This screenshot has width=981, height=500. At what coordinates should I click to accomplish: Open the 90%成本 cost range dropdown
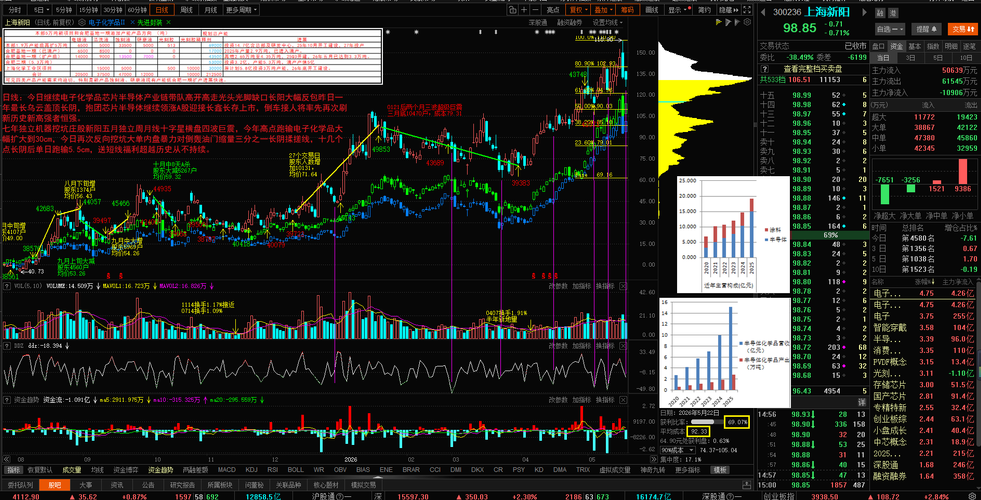(x=678, y=450)
